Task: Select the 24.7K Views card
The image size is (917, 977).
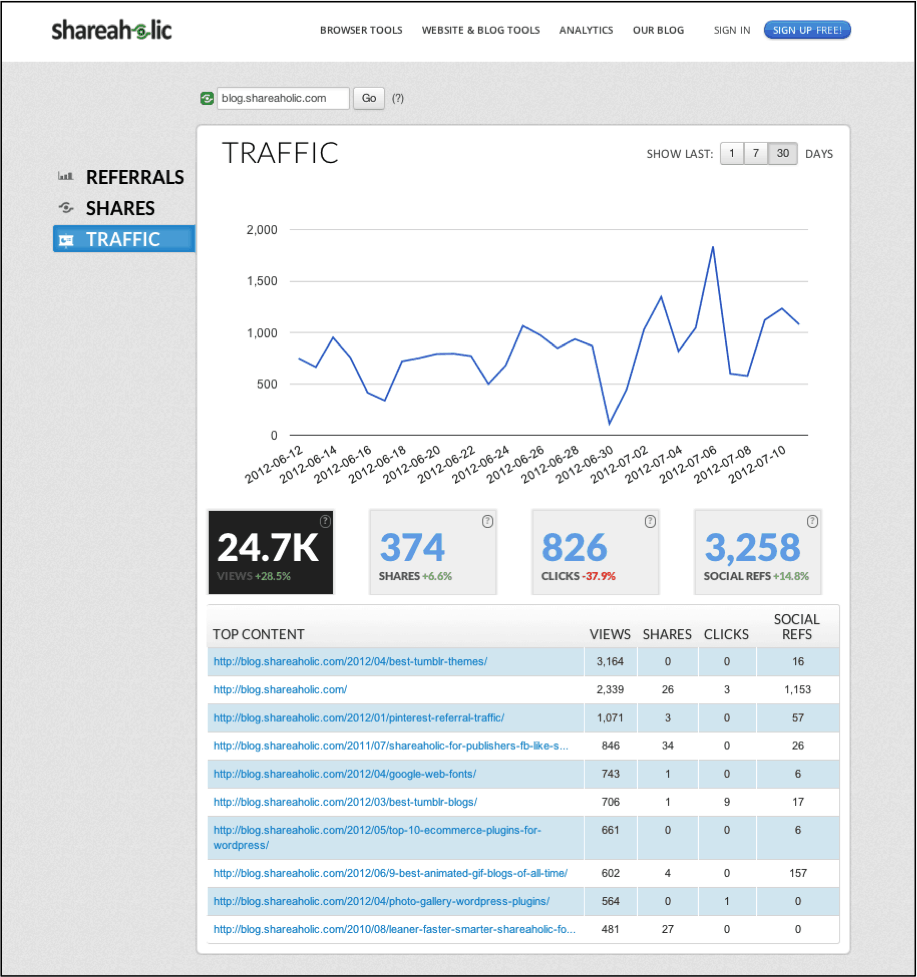Action: 271,552
